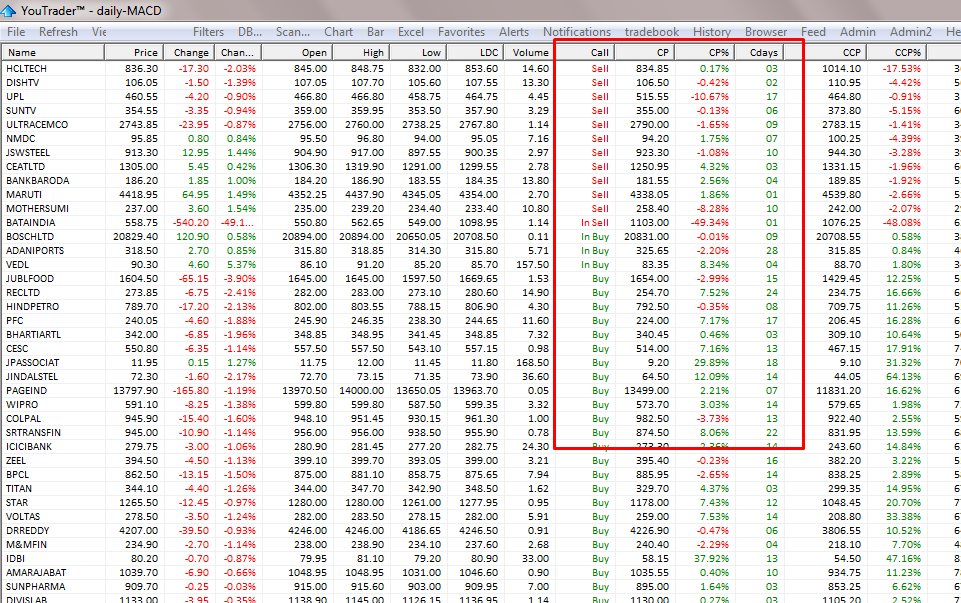Sort by the Volume column header
The image size is (961, 603).
(x=529, y=52)
